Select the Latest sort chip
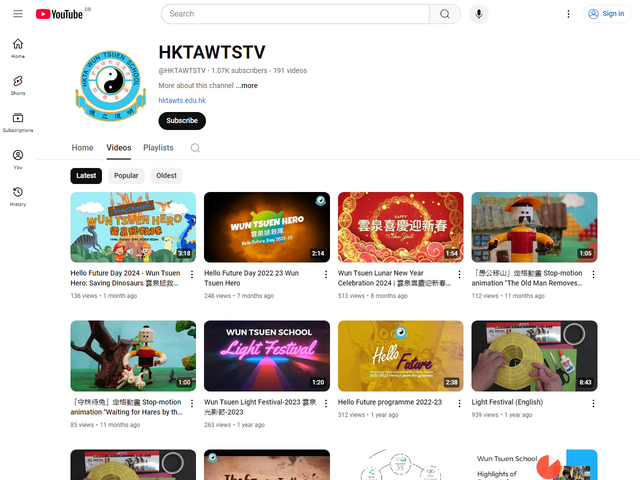 coord(86,176)
